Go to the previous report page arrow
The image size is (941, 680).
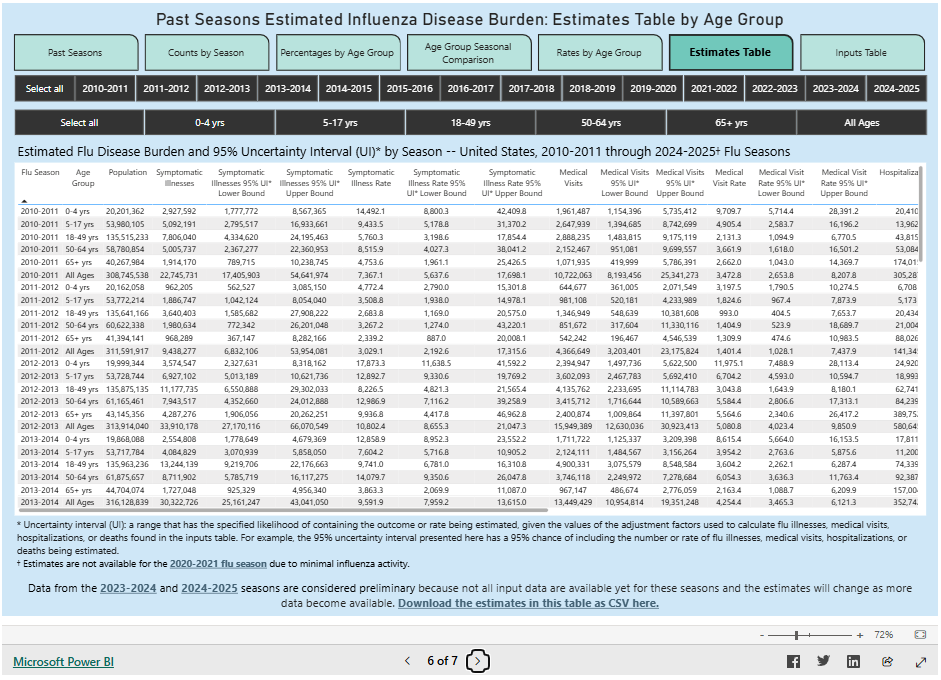(x=407, y=661)
